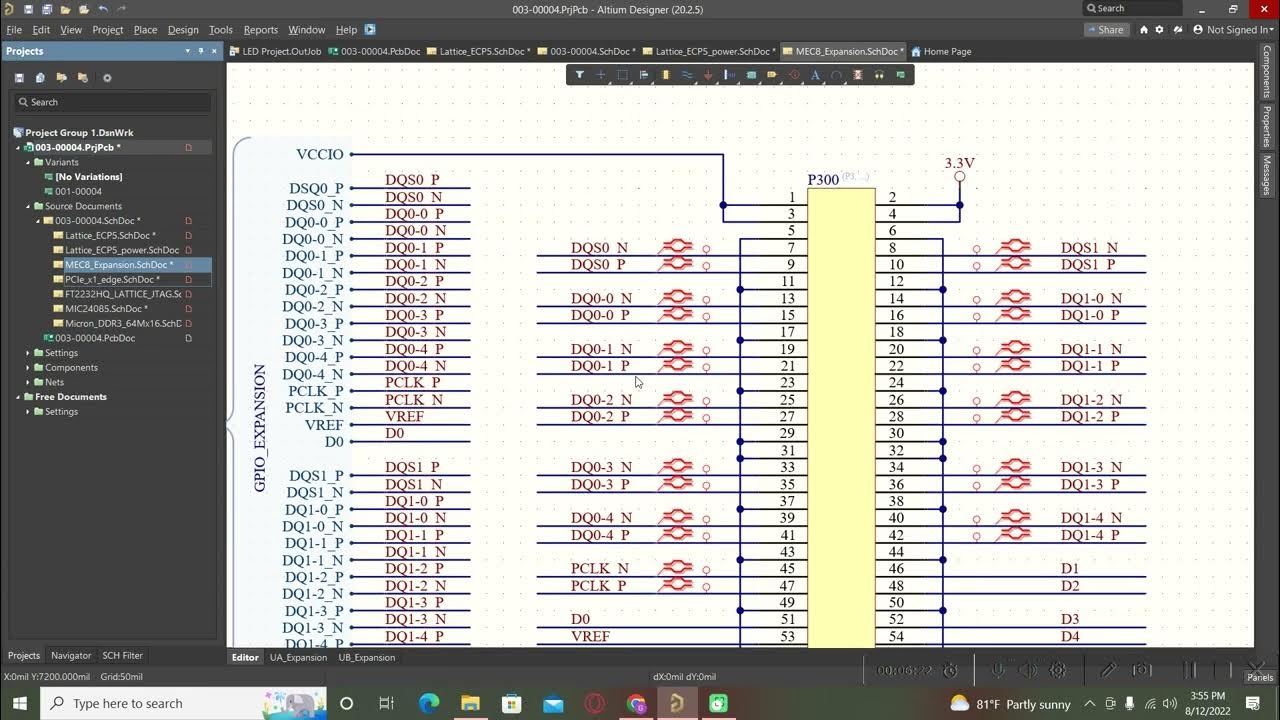The height and width of the screenshot is (720, 1280).
Task: Click the notifications bell icon at top right
Action: [1178, 30]
